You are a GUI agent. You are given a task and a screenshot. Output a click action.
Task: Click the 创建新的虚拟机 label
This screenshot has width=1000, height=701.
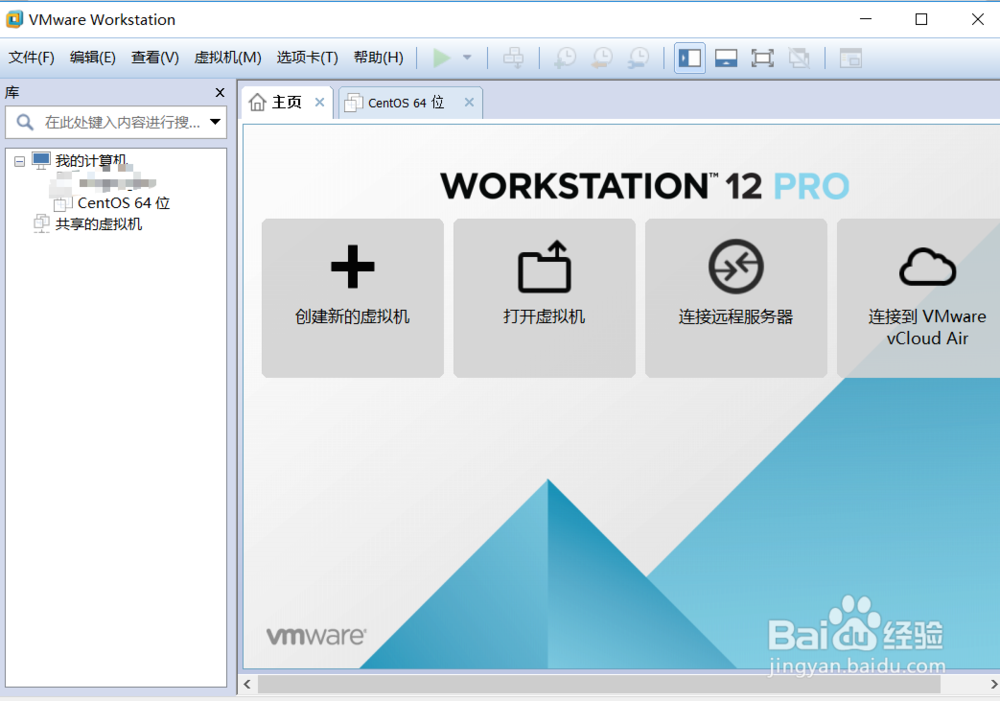point(353,316)
